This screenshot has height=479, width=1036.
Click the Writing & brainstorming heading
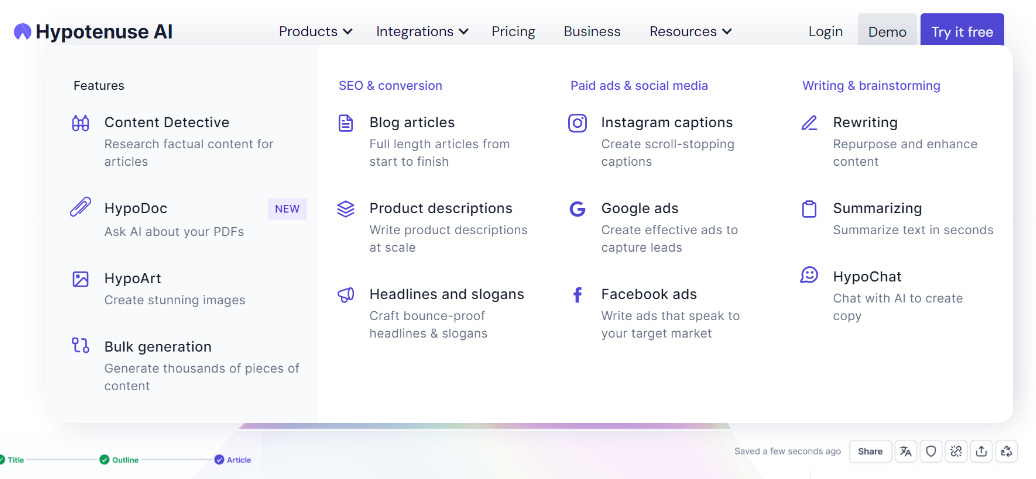871,85
